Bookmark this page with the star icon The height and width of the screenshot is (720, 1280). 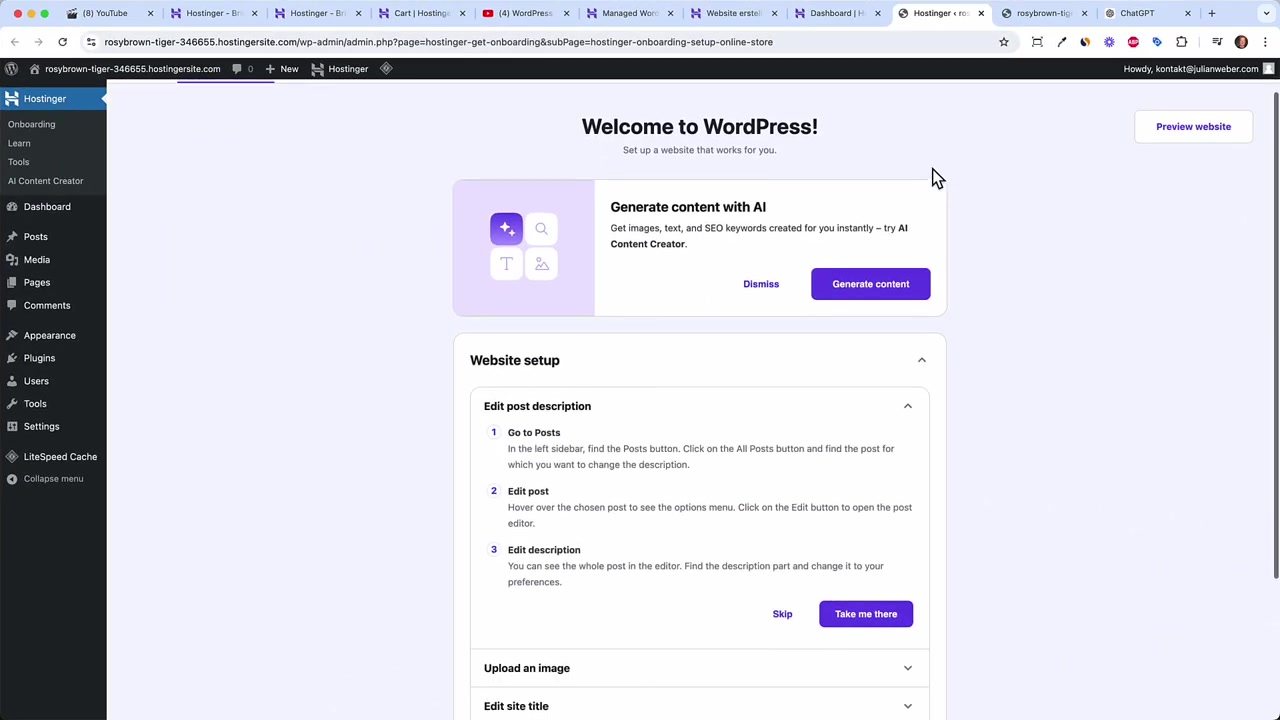click(x=1004, y=42)
